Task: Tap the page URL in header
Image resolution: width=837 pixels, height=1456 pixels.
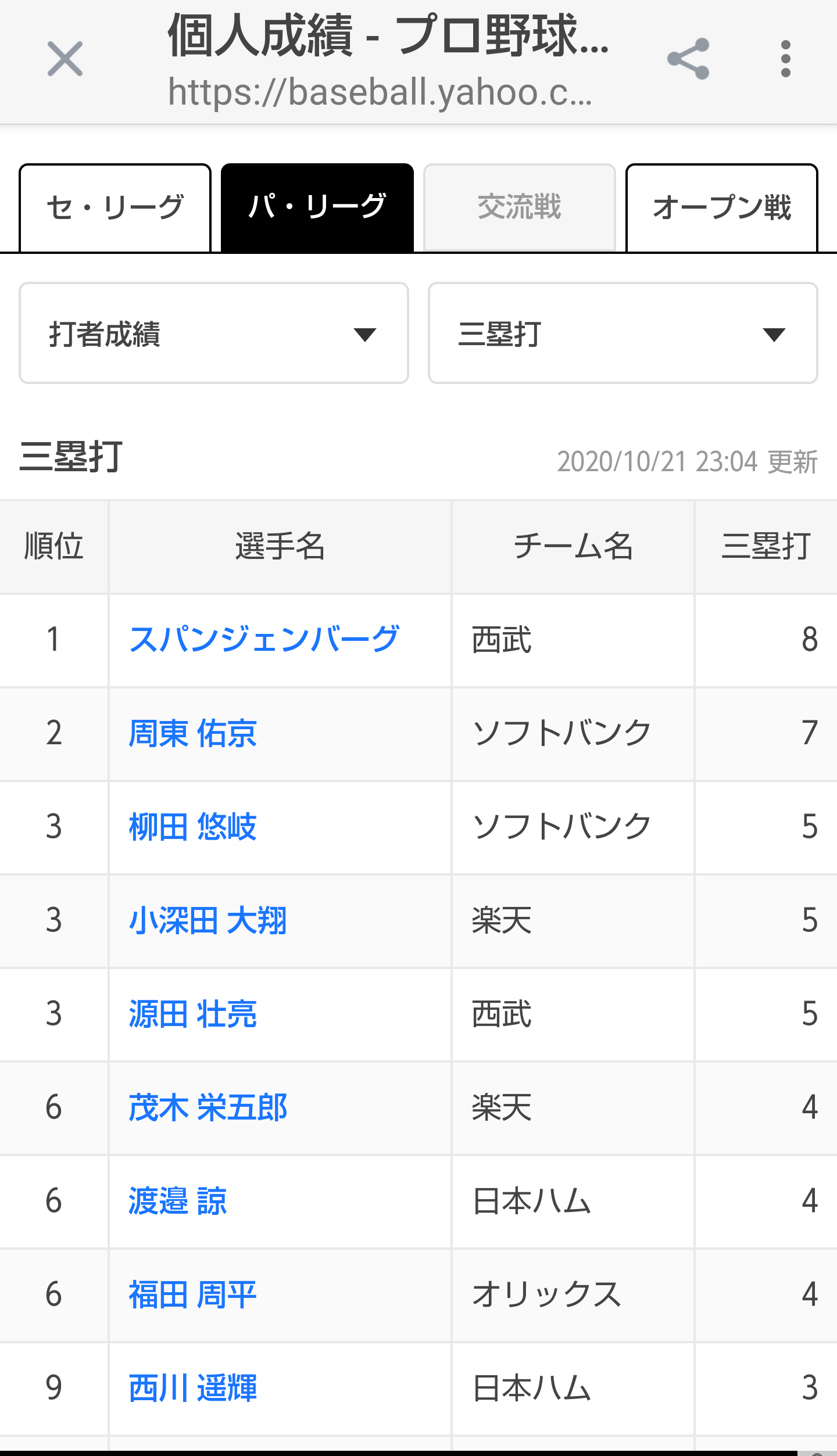Action: click(380, 92)
